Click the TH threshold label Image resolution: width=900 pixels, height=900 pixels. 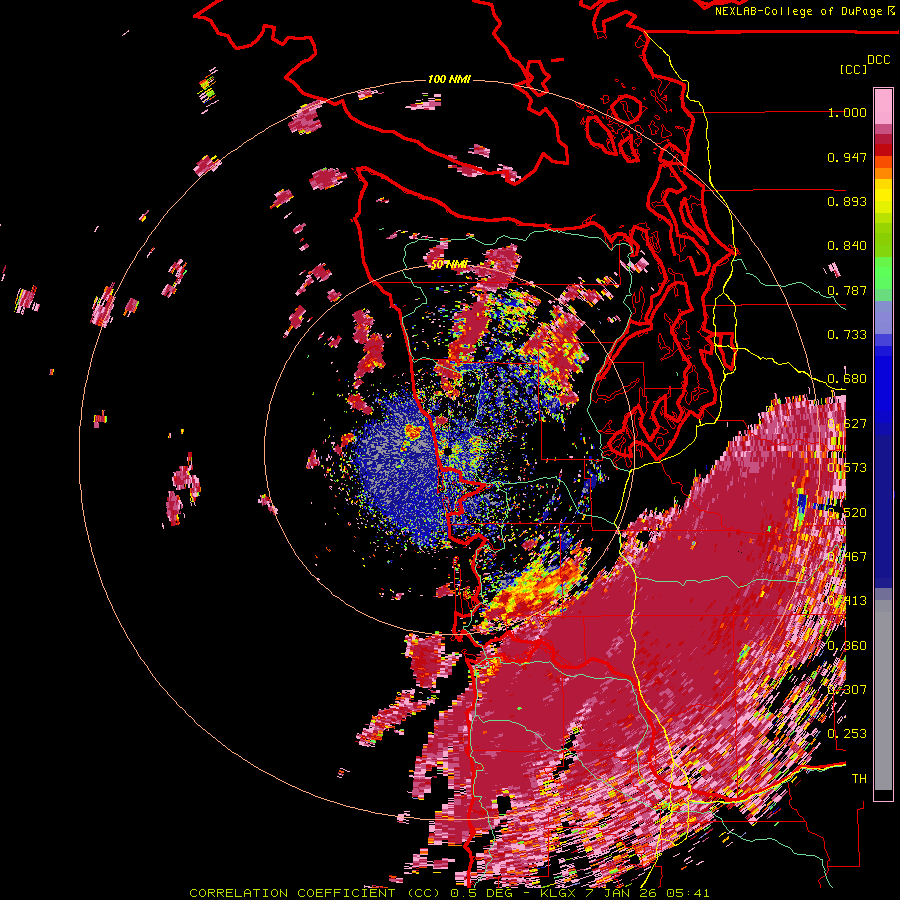(859, 779)
